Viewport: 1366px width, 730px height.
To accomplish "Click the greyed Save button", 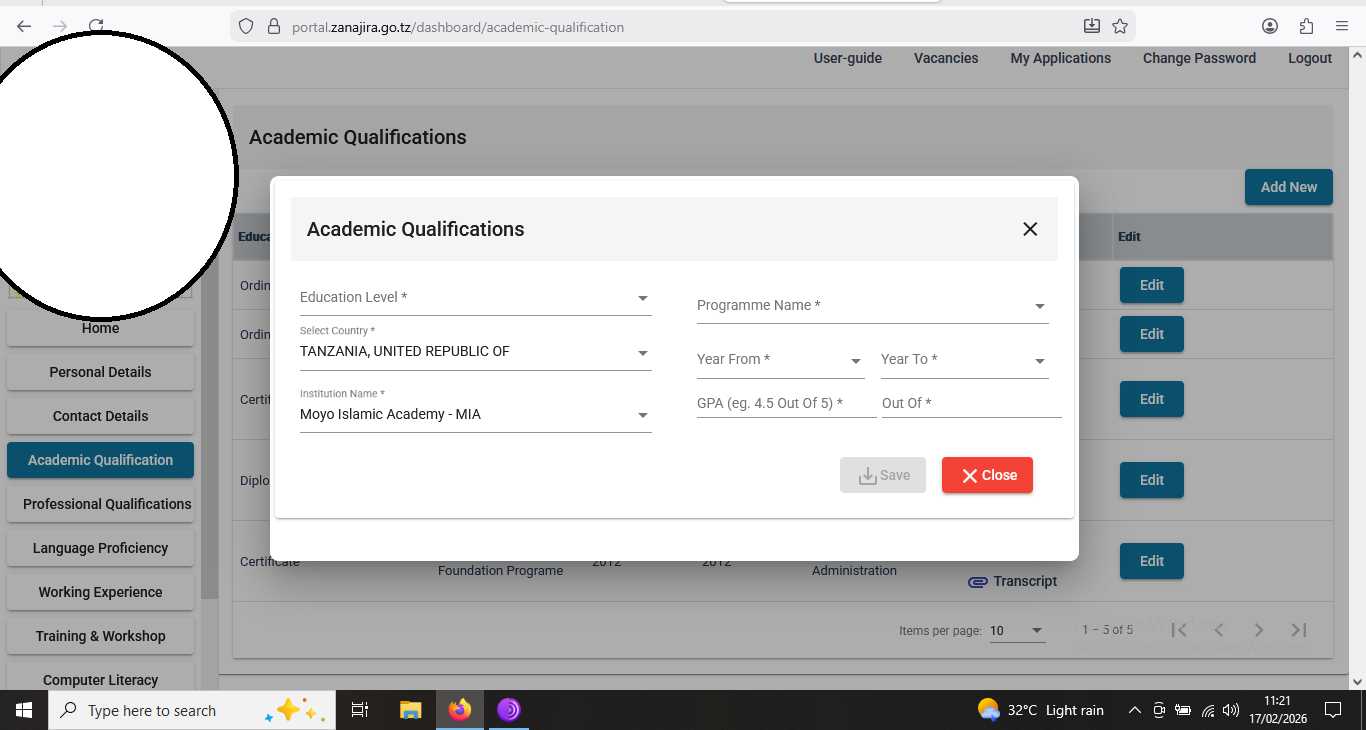I will tap(883, 475).
